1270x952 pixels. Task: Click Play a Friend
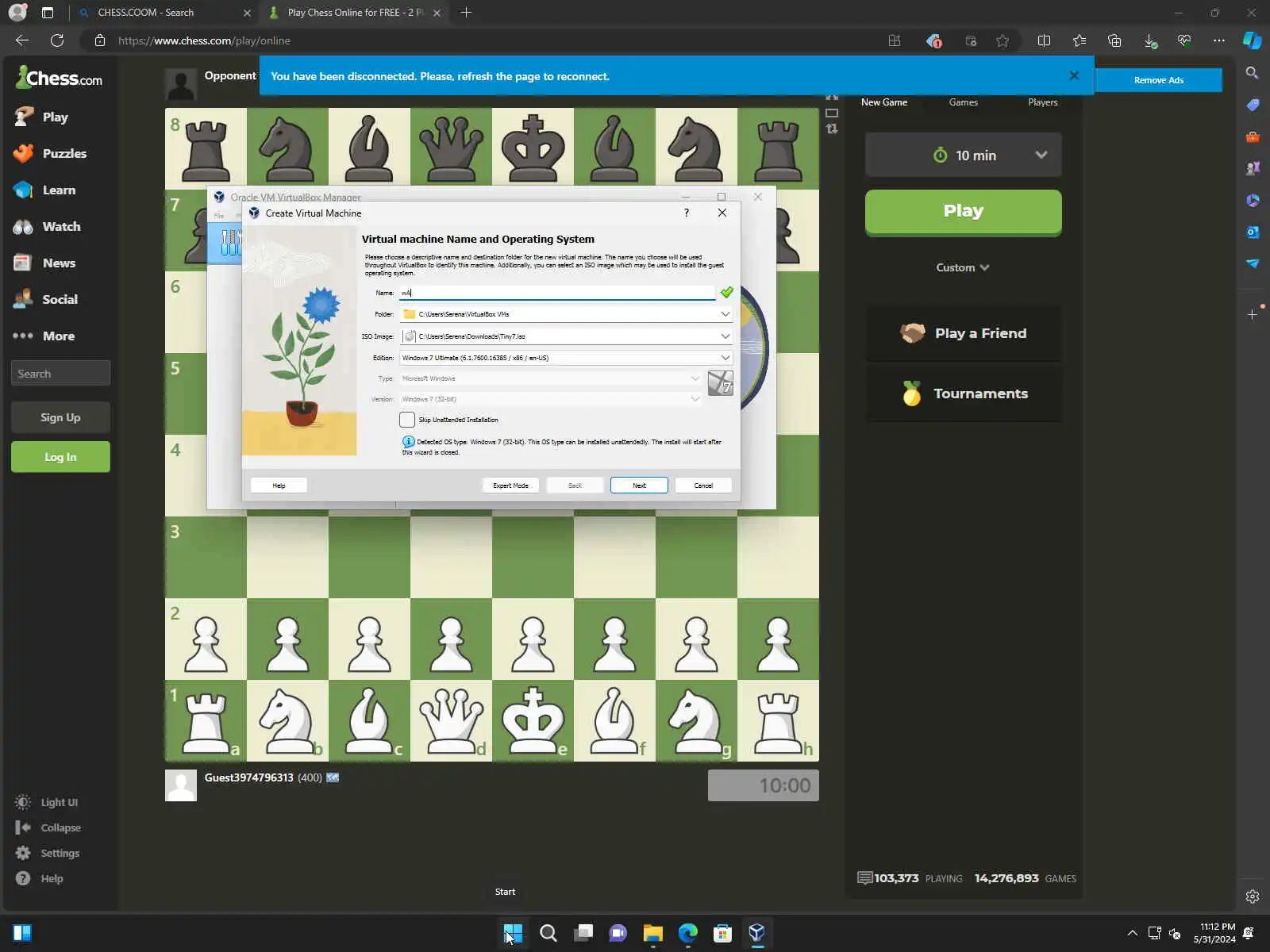click(x=963, y=333)
